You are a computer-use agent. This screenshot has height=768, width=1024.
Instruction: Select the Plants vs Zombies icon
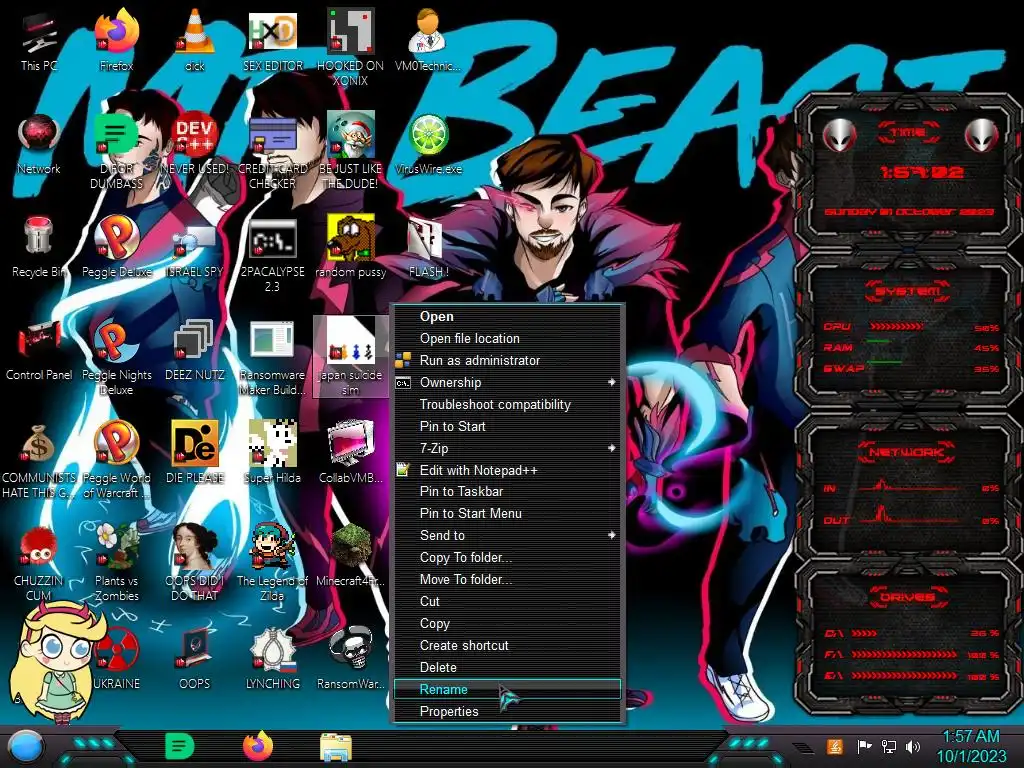pos(116,563)
